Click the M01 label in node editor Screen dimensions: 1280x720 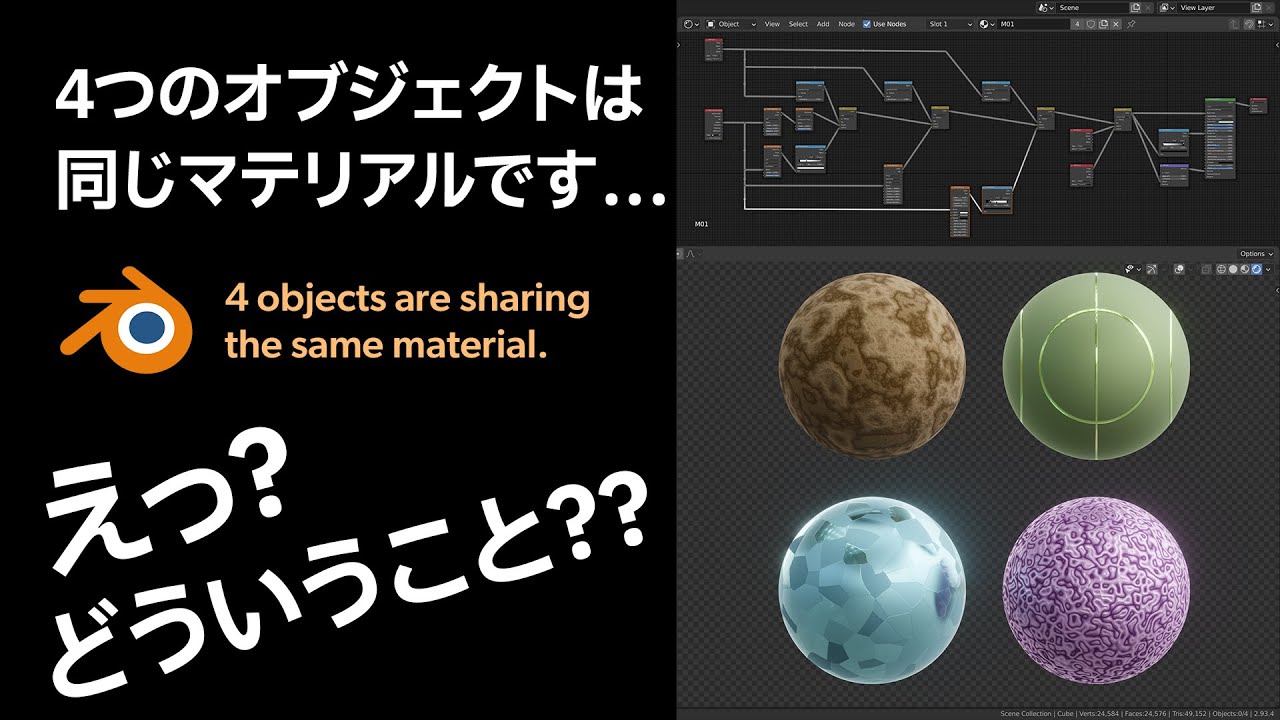[701, 224]
